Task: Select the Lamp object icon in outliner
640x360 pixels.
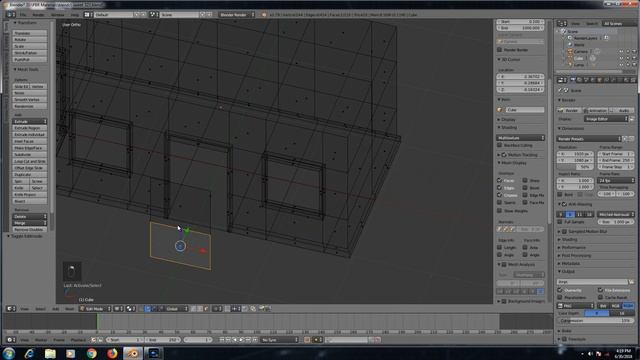Action: (x=570, y=64)
